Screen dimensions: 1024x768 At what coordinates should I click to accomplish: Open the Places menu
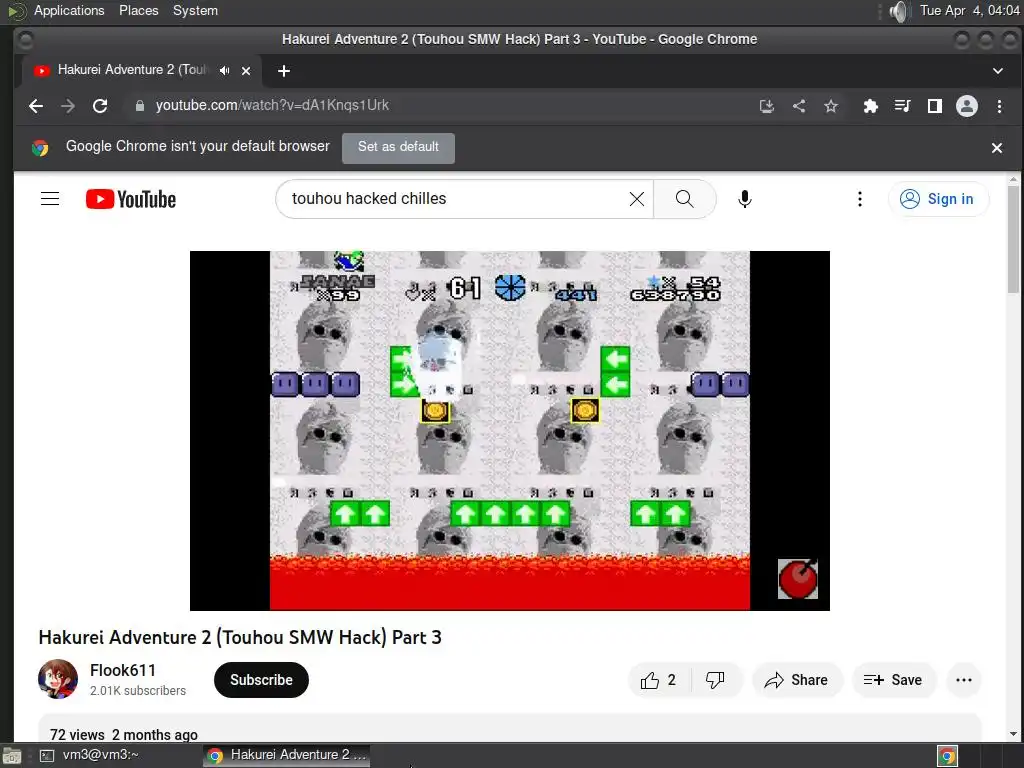(138, 10)
